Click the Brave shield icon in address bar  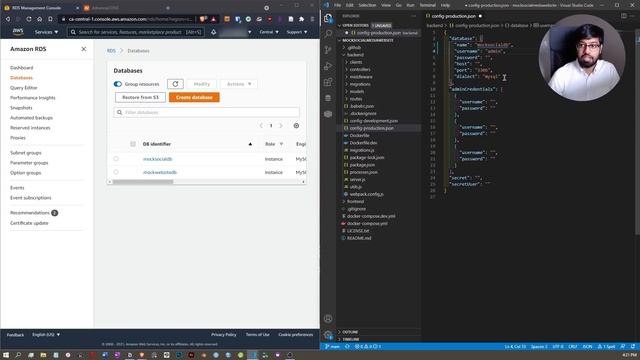(x=202, y=19)
